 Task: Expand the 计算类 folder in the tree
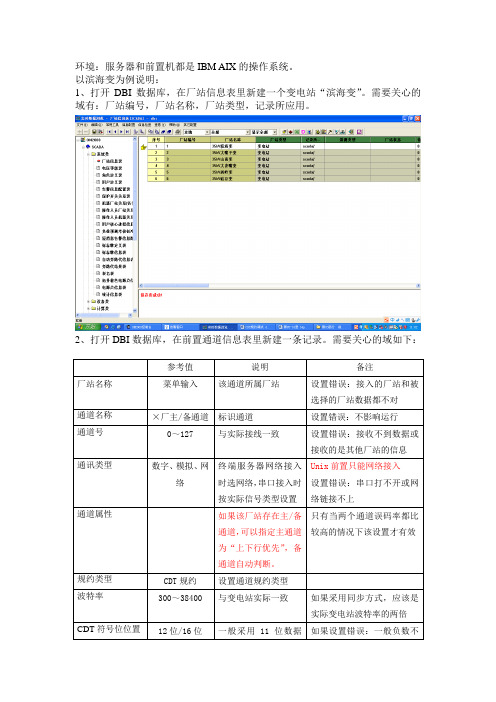click(x=88, y=308)
